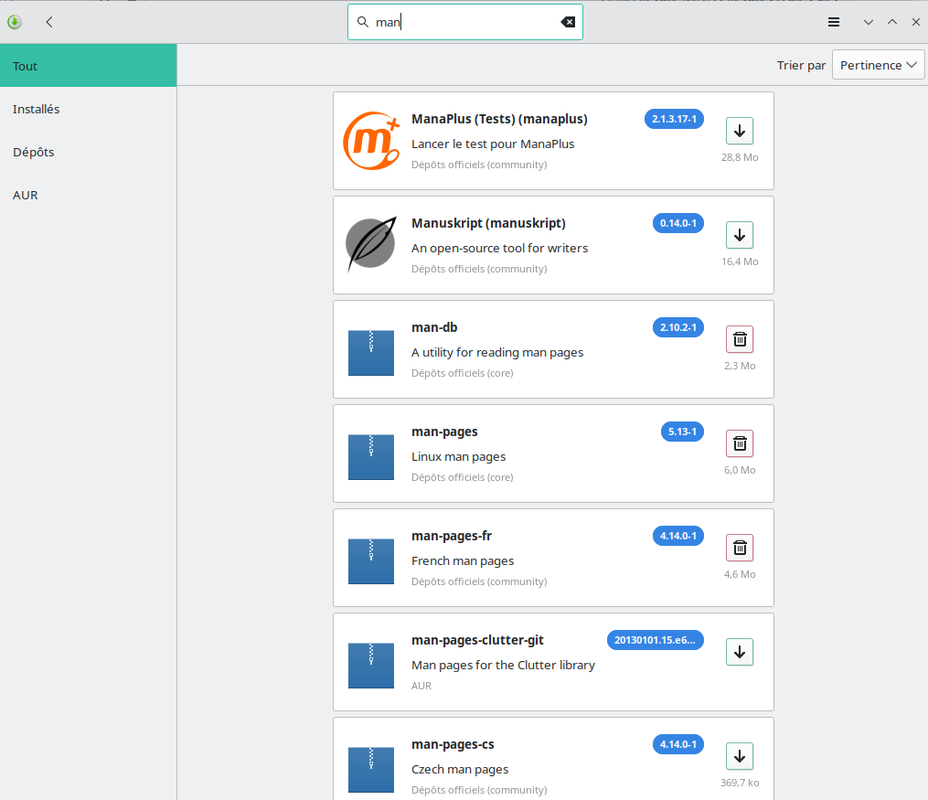Install man-pages-cs with download arrow
928x800 pixels.
739,756
